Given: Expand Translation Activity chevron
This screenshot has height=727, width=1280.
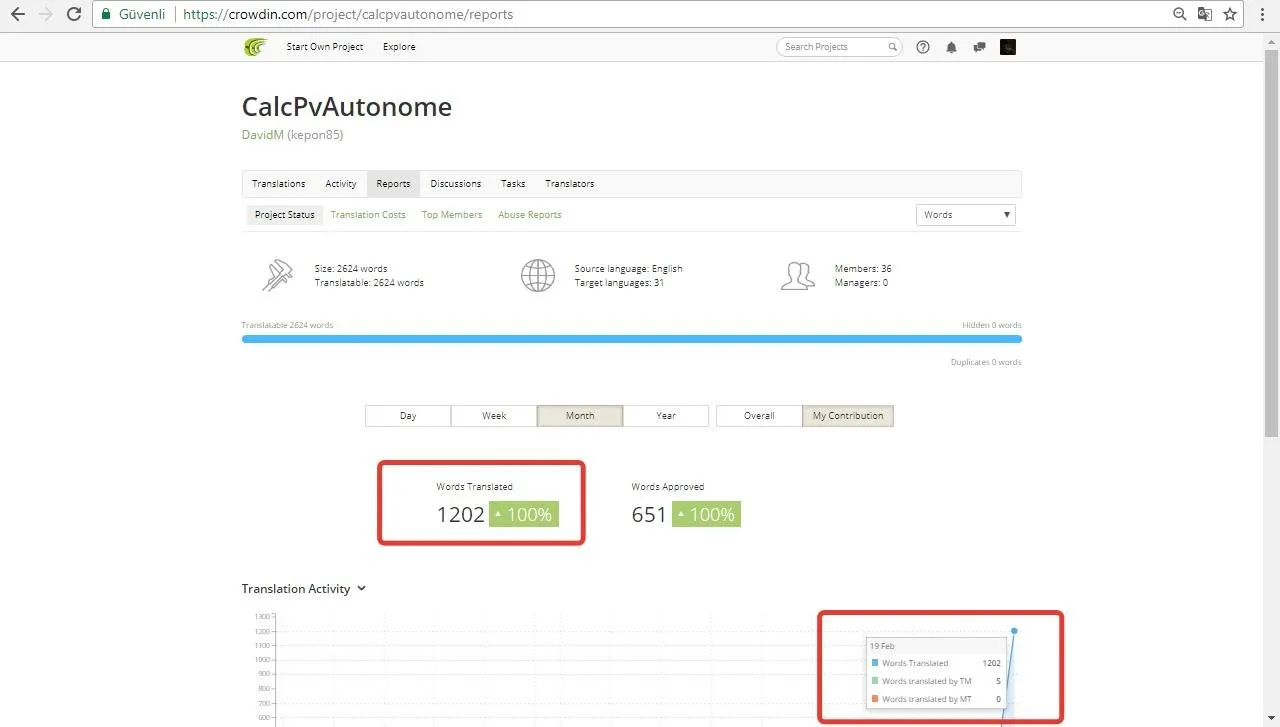Looking at the screenshot, I should pyautogui.click(x=361, y=589).
